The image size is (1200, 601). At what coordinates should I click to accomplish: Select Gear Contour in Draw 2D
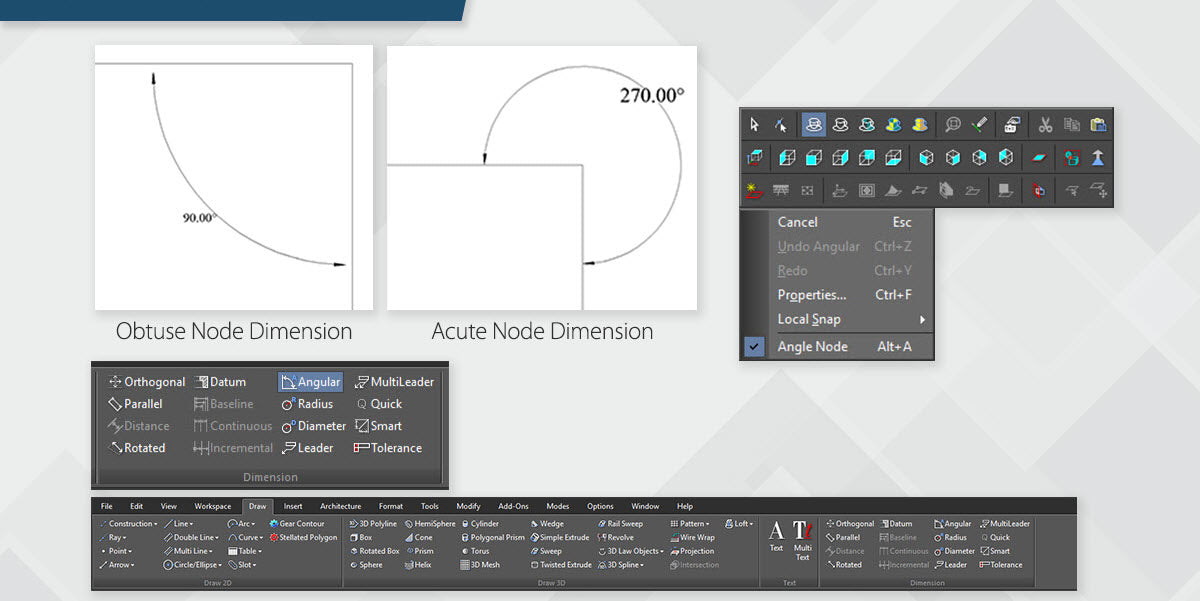point(297,523)
